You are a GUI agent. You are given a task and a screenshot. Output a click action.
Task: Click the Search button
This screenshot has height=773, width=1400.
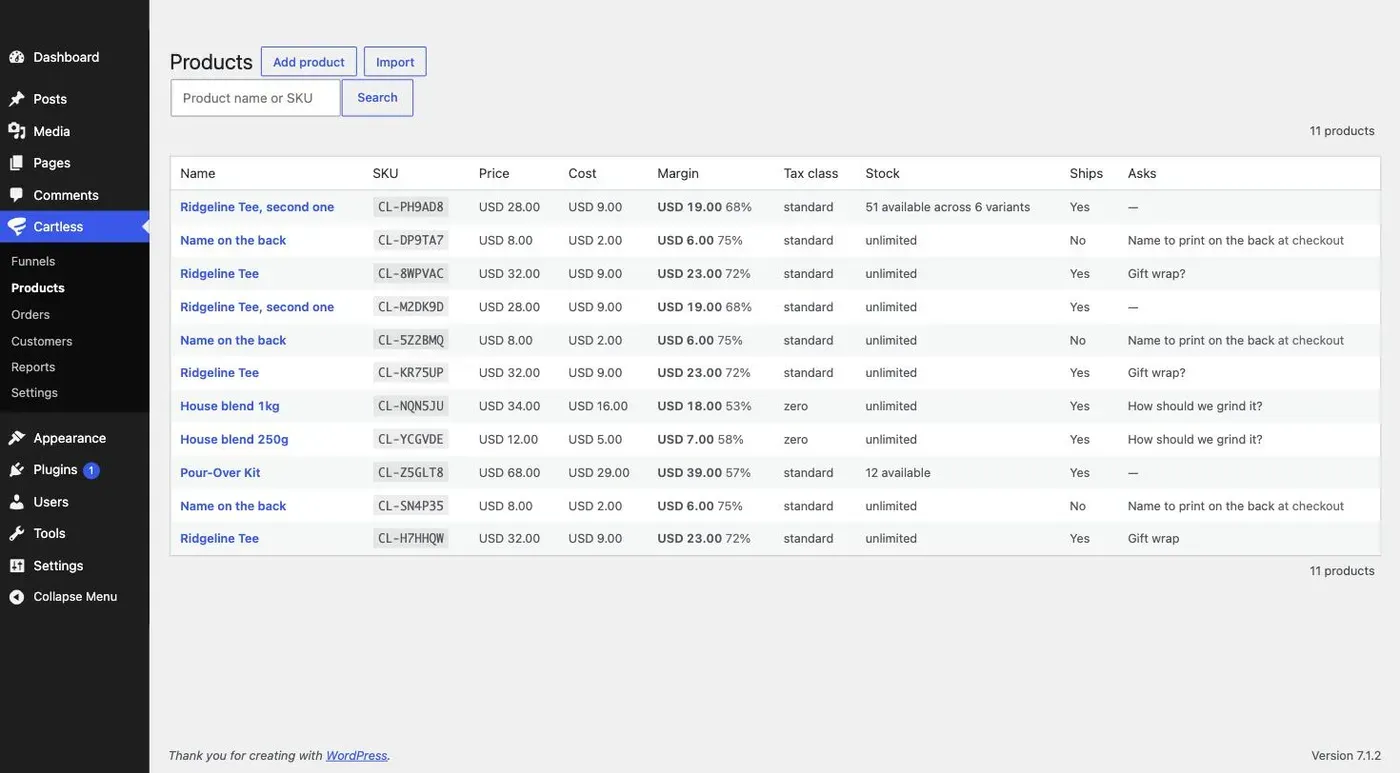click(377, 98)
